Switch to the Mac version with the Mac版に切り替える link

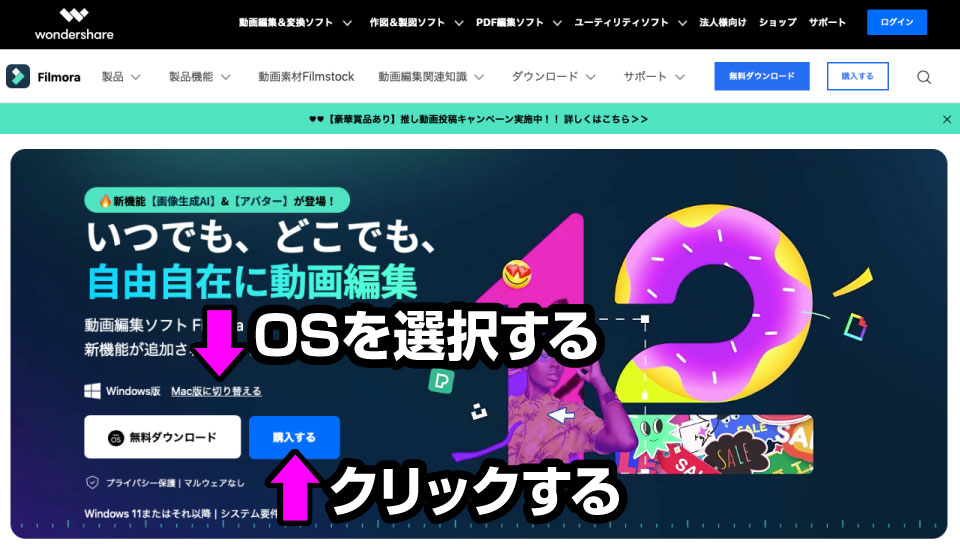click(216, 391)
